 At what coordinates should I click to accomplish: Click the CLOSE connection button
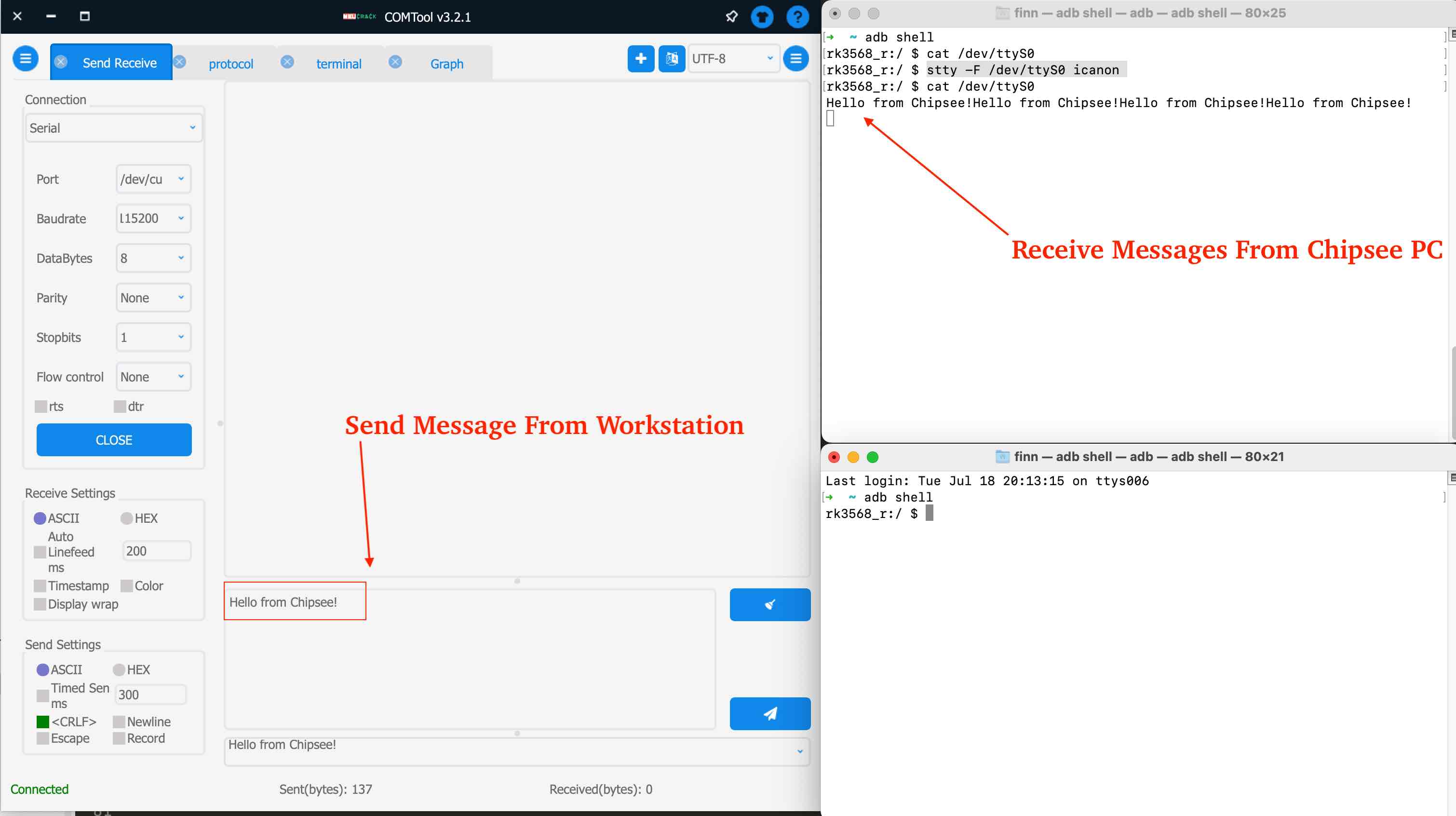point(114,439)
